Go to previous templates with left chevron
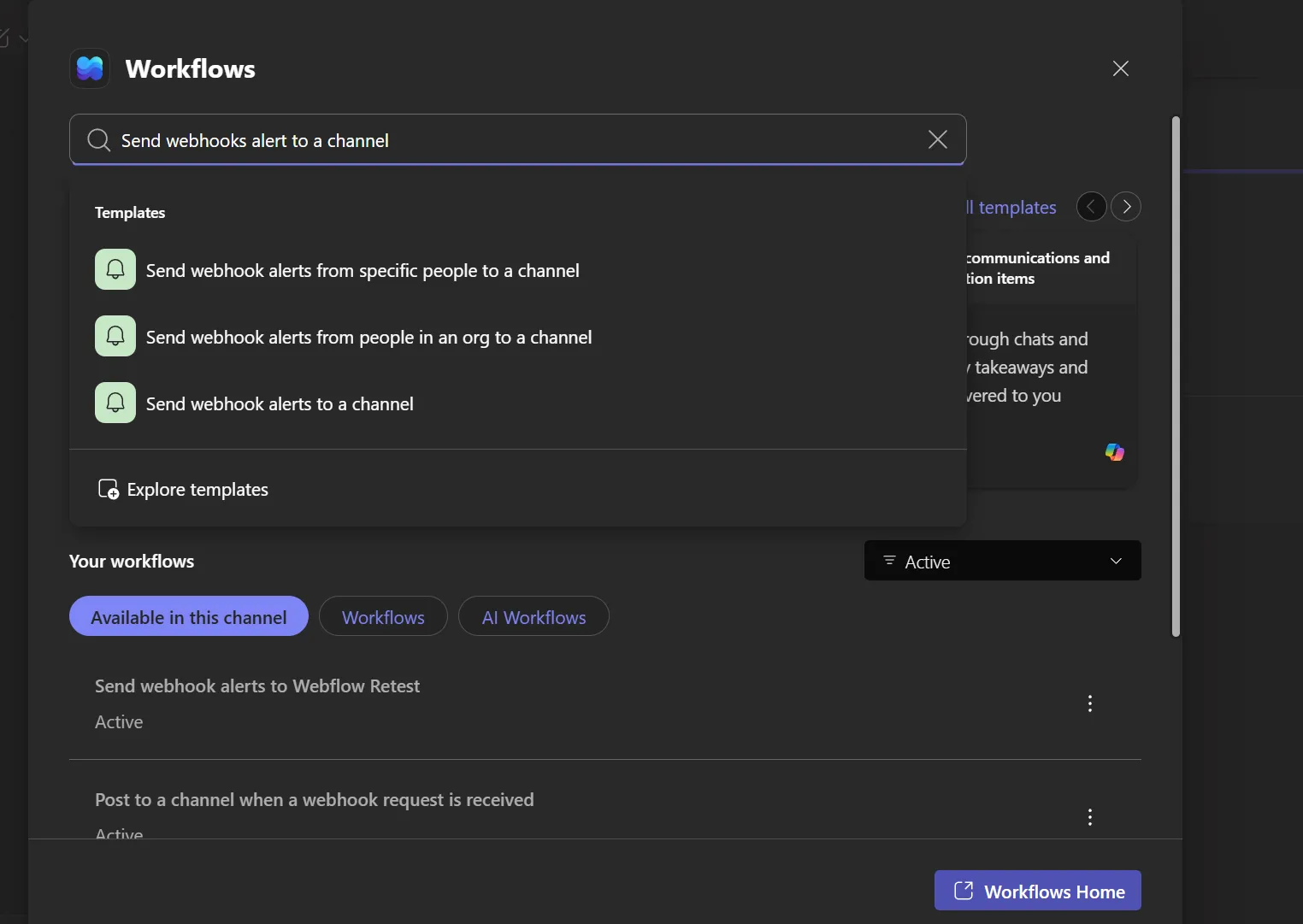Screen dimensions: 1303x924 point(1092,207)
